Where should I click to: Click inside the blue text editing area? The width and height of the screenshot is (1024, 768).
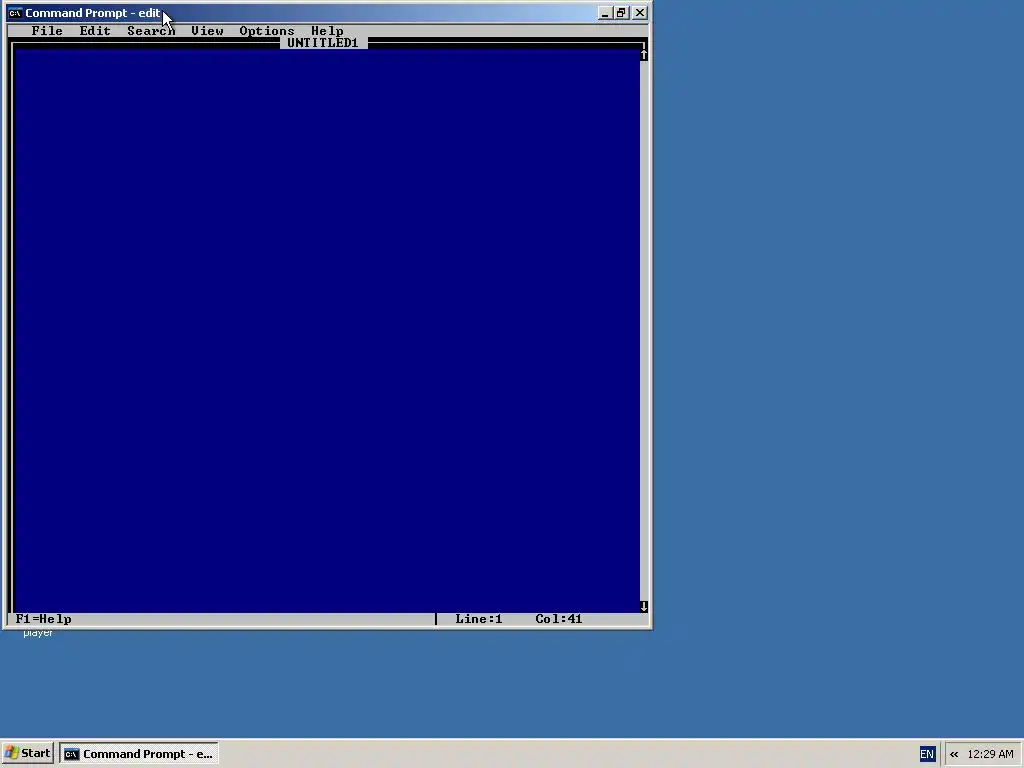coord(327,330)
